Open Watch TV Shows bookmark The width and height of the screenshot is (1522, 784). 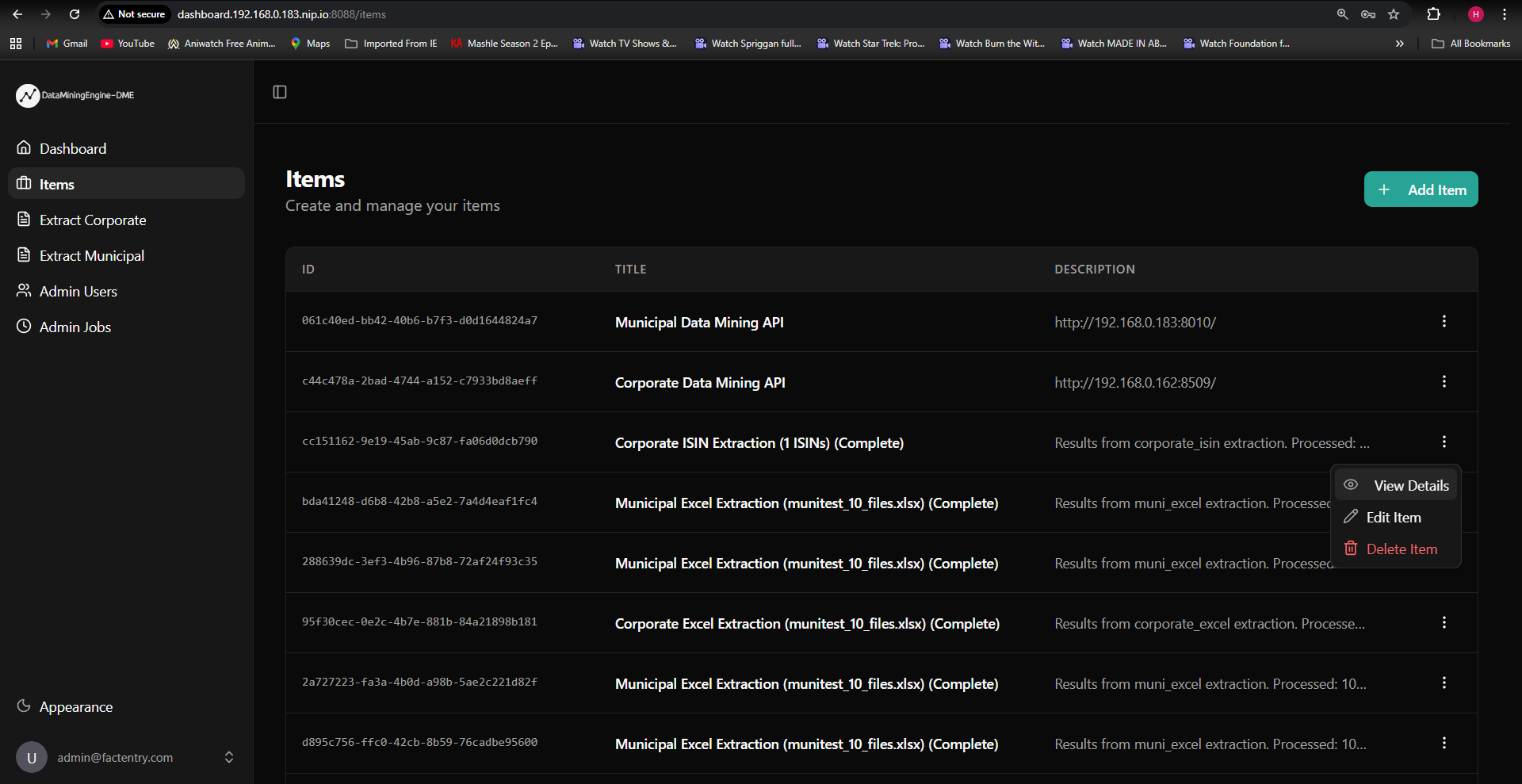pyautogui.click(x=625, y=44)
